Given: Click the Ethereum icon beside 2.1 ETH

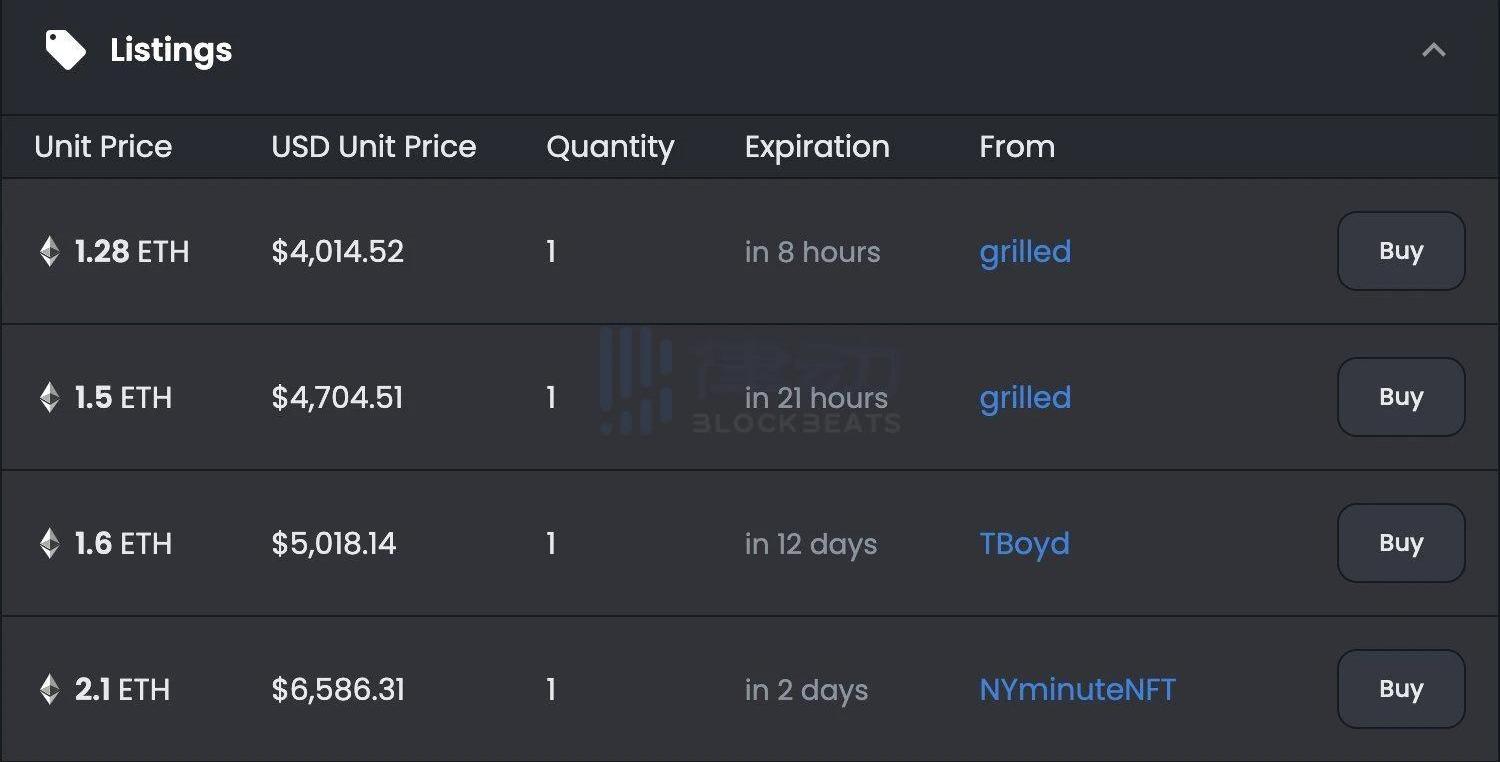Looking at the screenshot, I should point(49,690).
